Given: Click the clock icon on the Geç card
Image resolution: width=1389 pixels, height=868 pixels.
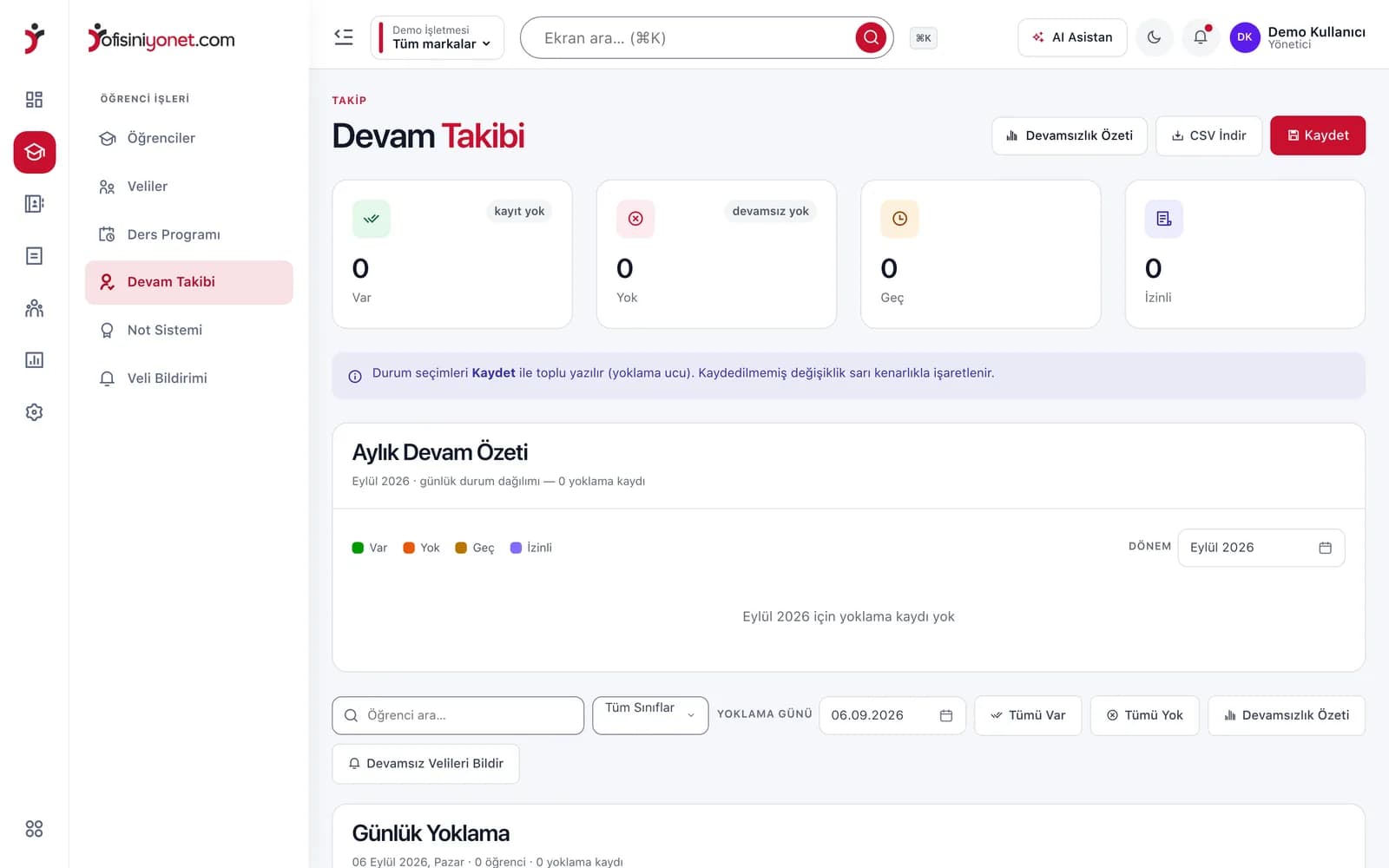Looking at the screenshot, I should 899,219.
